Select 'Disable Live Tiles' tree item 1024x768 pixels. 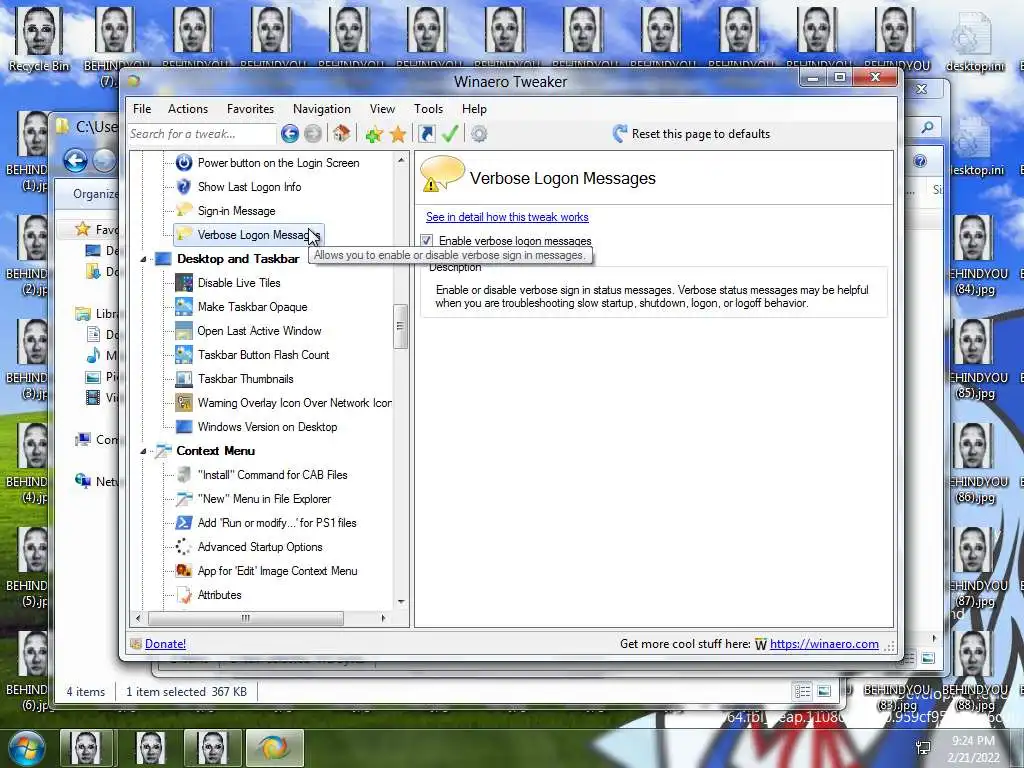[x=239, y=283]
